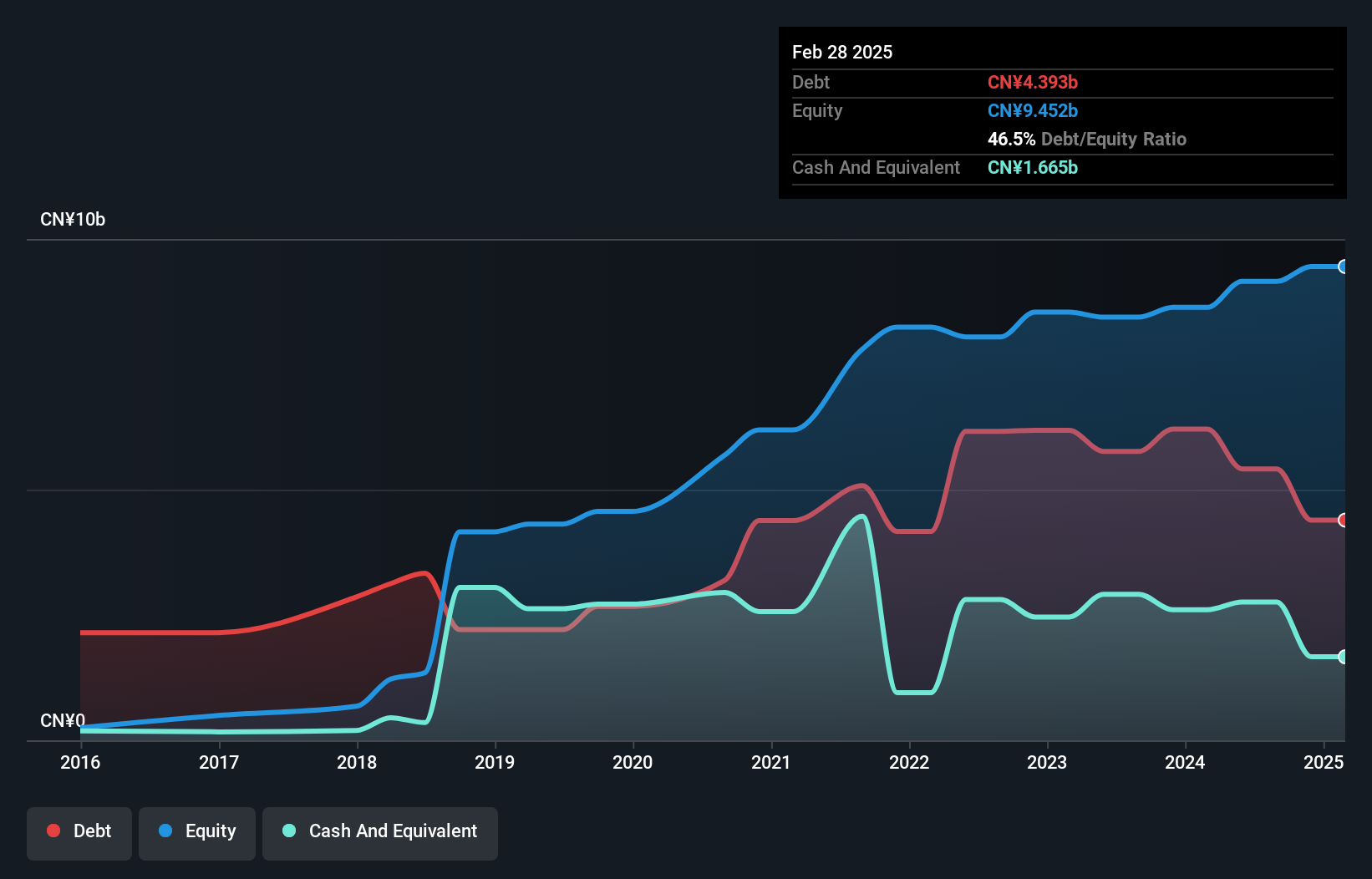Viewport: 1372px width, 879px height.
Task: Click the teal Cash value CN¥1.665b in tooltip
Action: tap(1033, 167)
